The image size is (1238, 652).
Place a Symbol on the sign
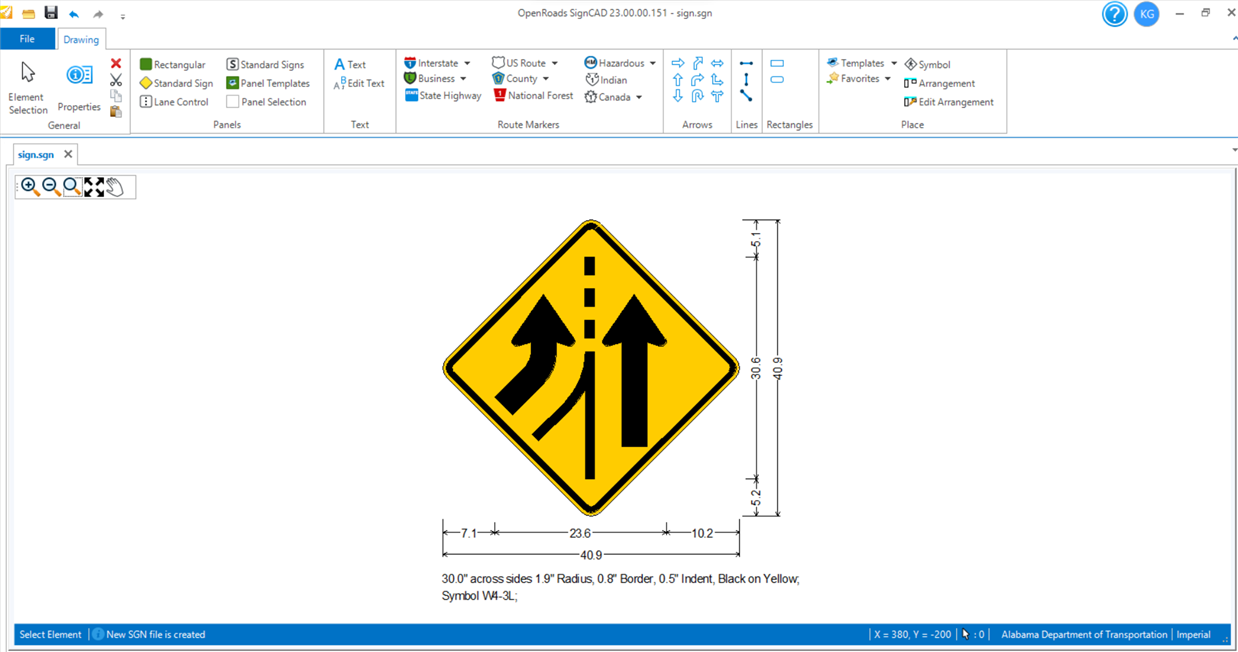coord(927,64)
